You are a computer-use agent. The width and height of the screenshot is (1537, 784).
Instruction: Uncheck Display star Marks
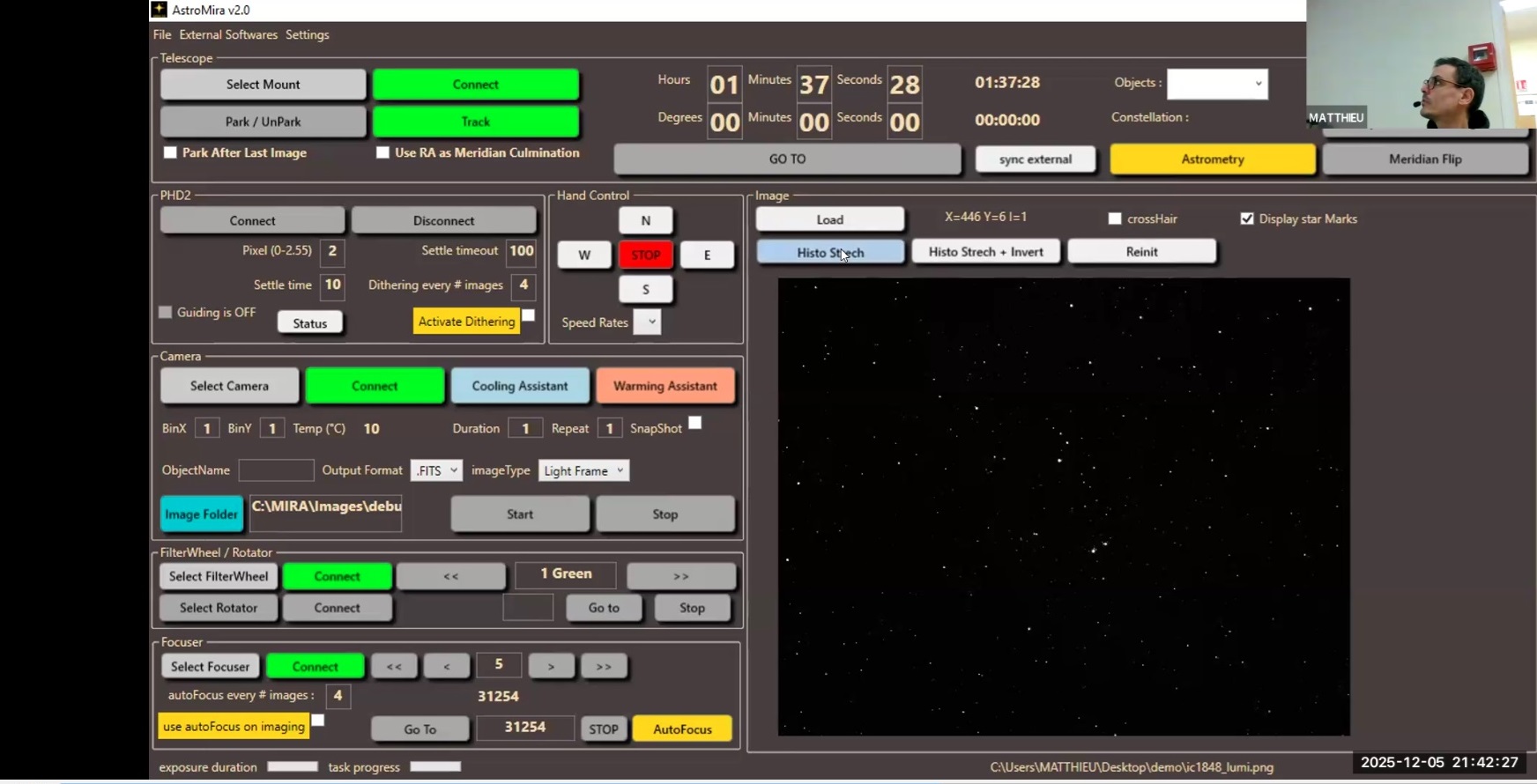[1247, 218]
